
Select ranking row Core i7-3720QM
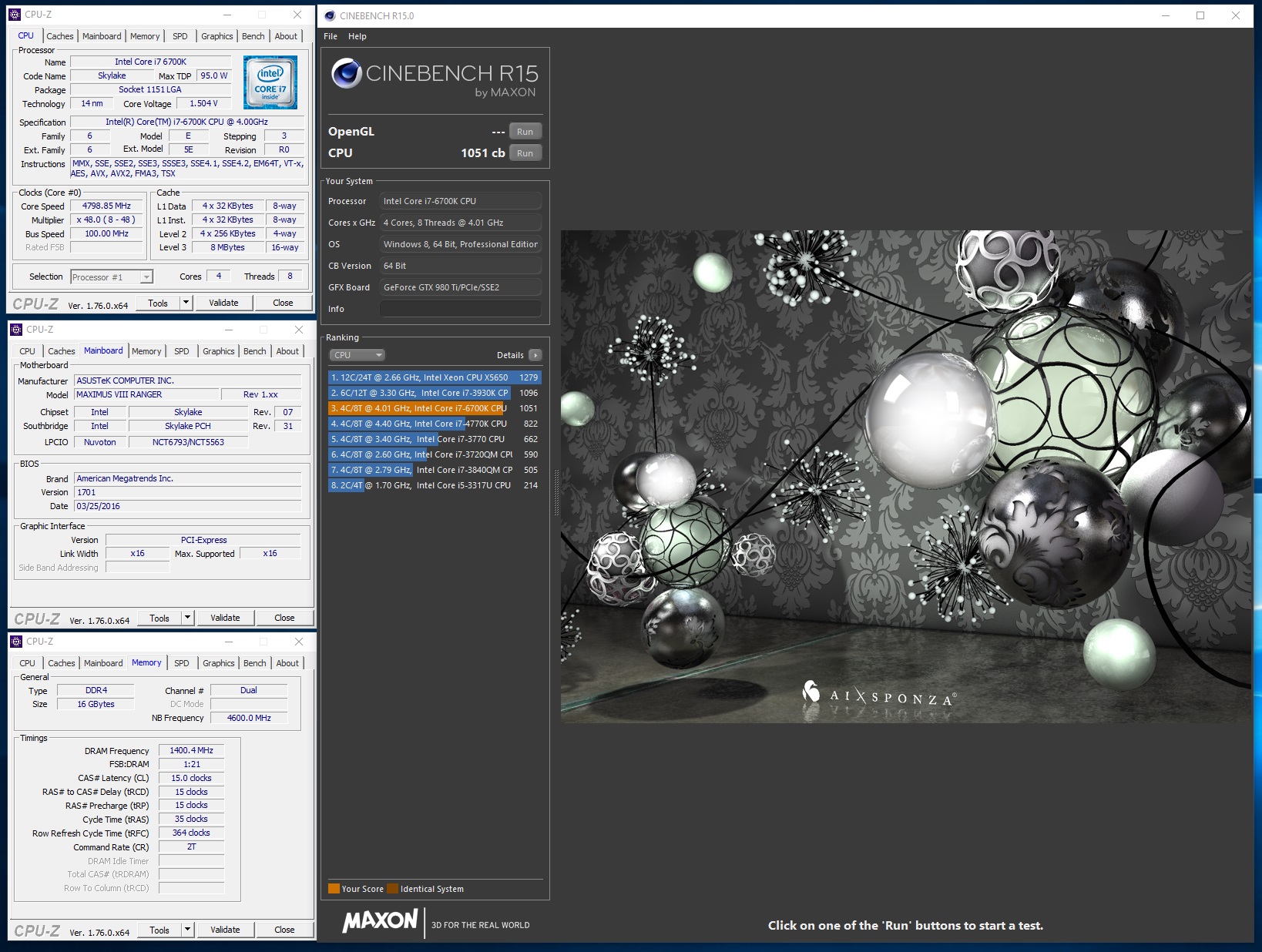[435, 454]
